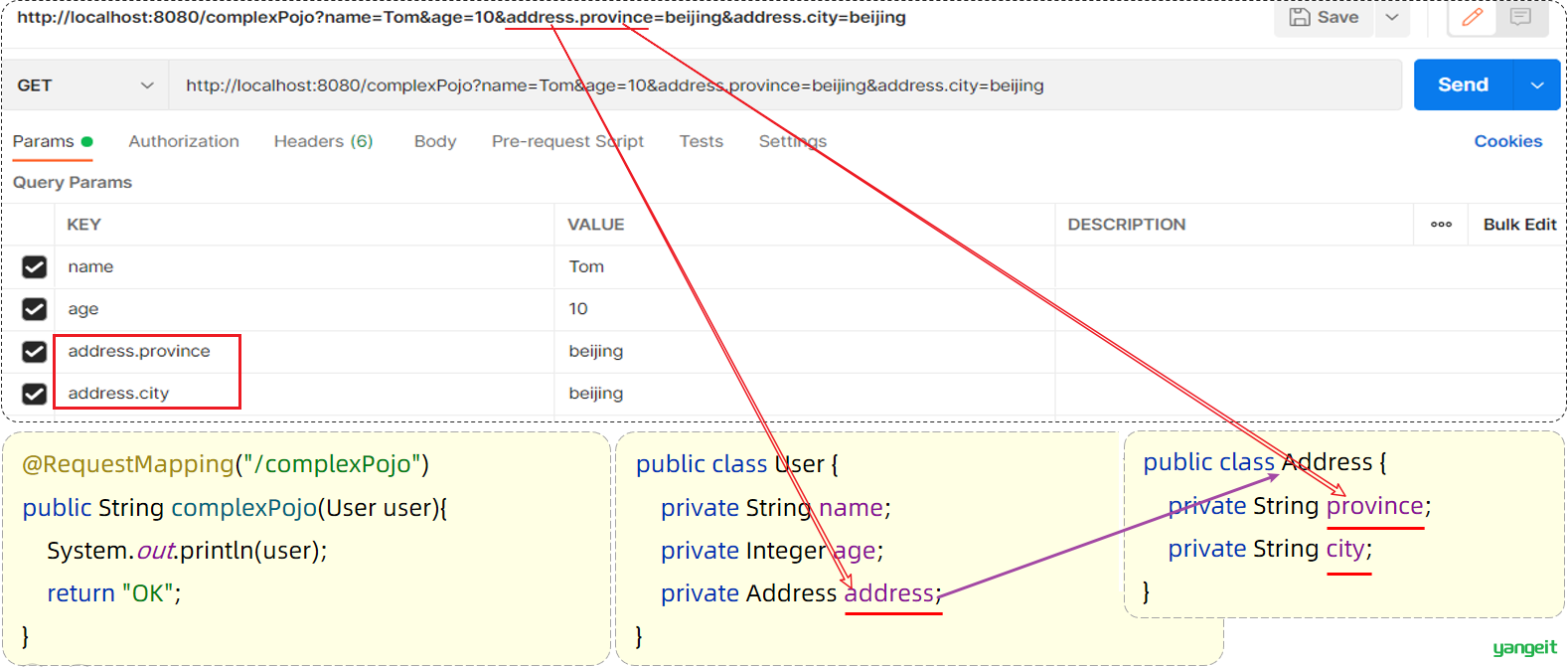Viewport: 1568px width, 667px height.
Task: Open the comments icon
Action: [1520, 18]
